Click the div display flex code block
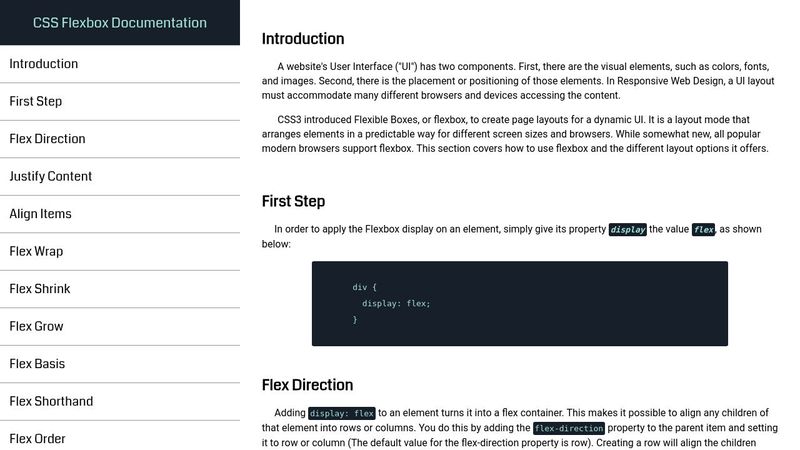This screenshot has height=450, width=800. [x=519, y=304]
